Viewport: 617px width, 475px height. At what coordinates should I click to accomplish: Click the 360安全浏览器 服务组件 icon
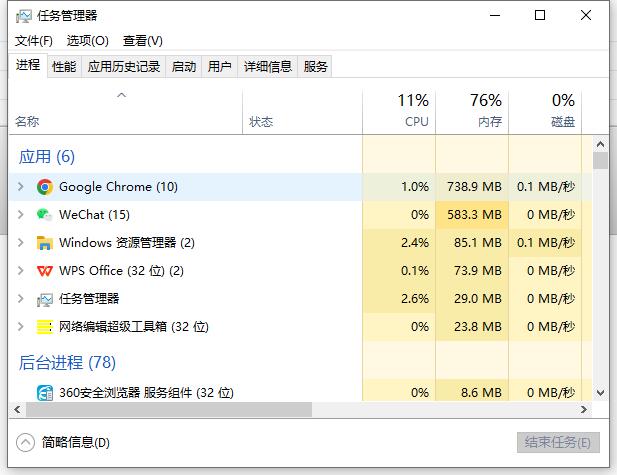tap(44, 393)
